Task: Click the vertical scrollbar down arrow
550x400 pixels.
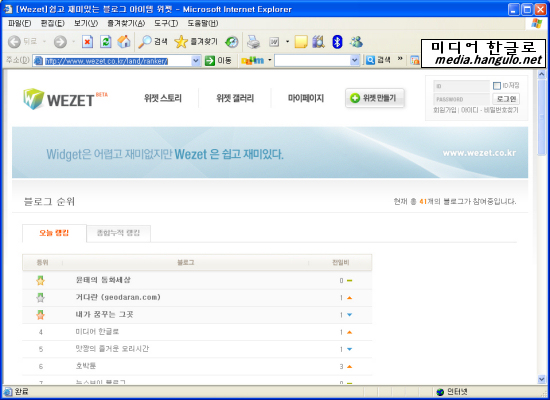Action: (541, 379)
